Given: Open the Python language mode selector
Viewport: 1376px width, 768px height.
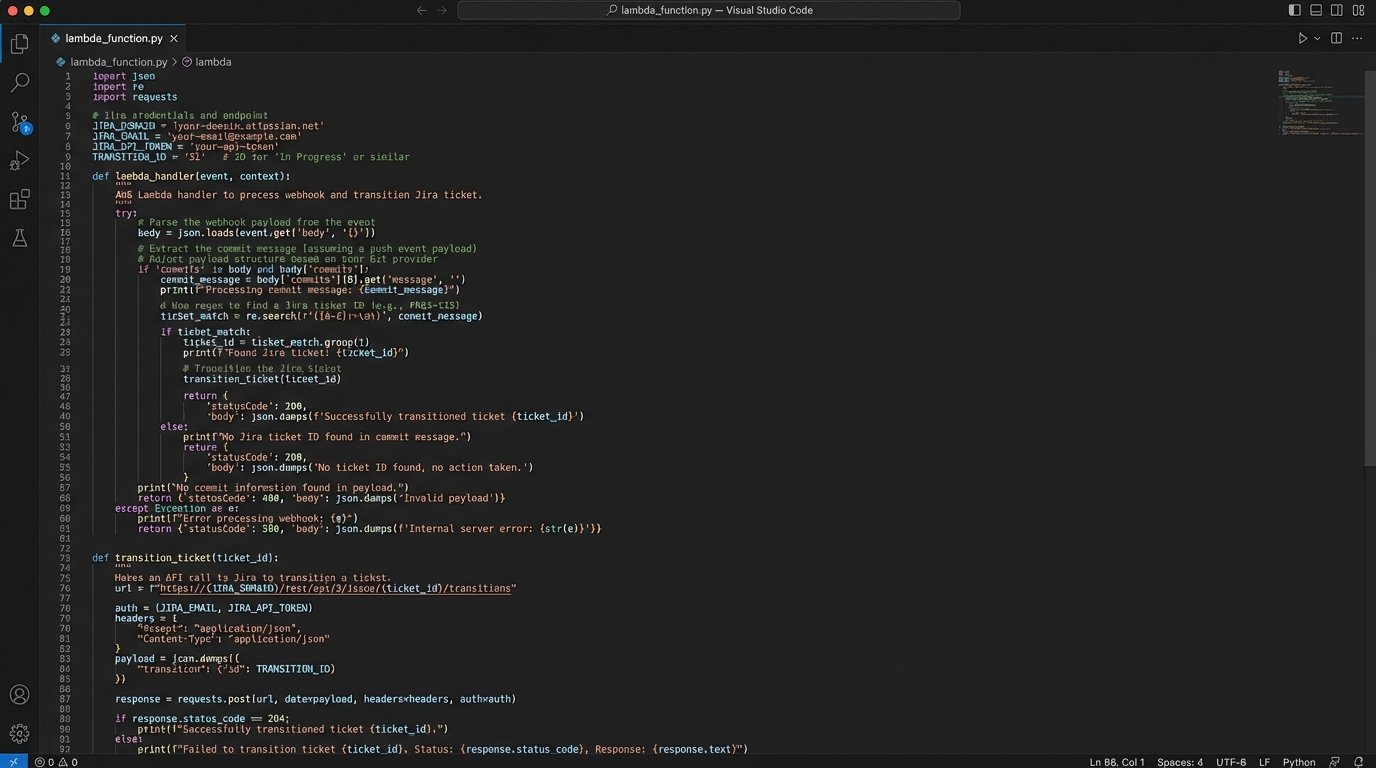Looking at the screenshot, I should 1299,762.
